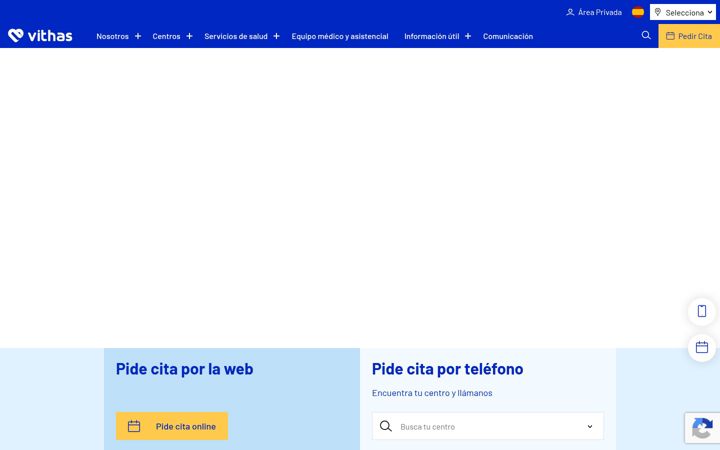Click the Pide cita por la web heading

coord(184,369)
